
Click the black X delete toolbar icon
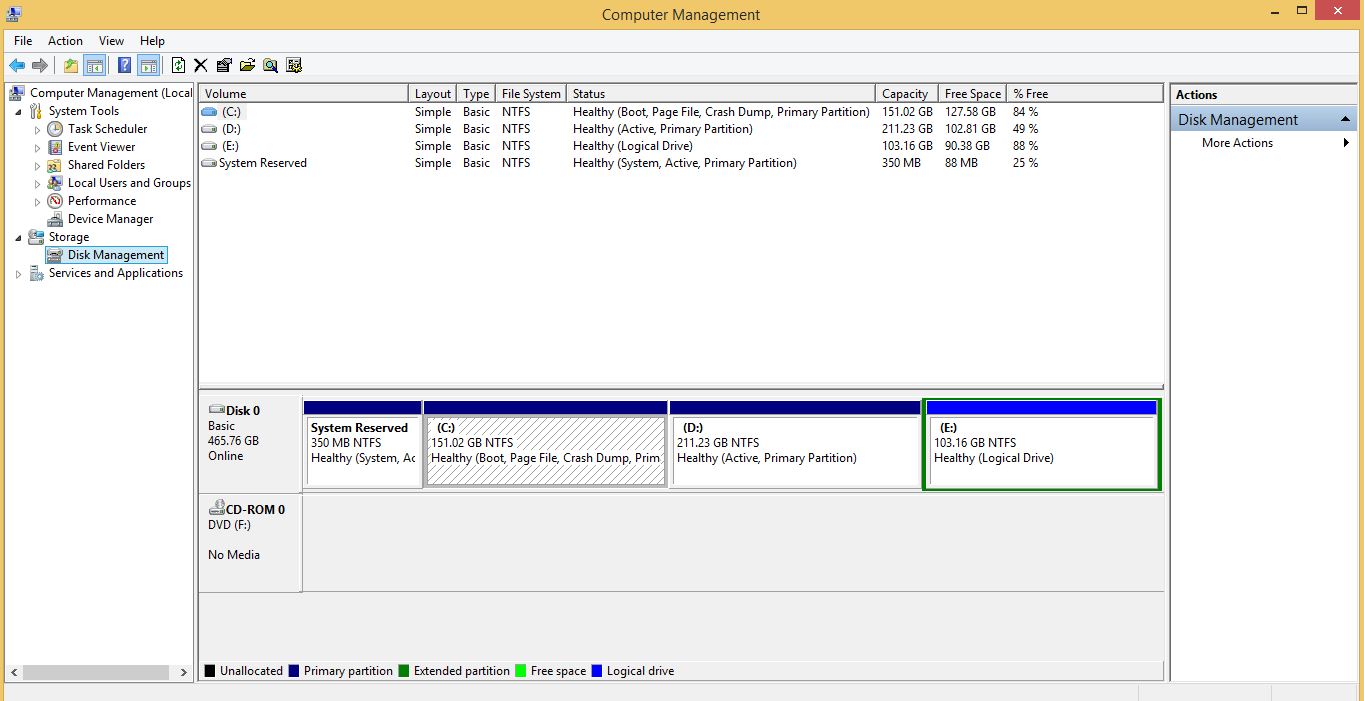[201, 66]
